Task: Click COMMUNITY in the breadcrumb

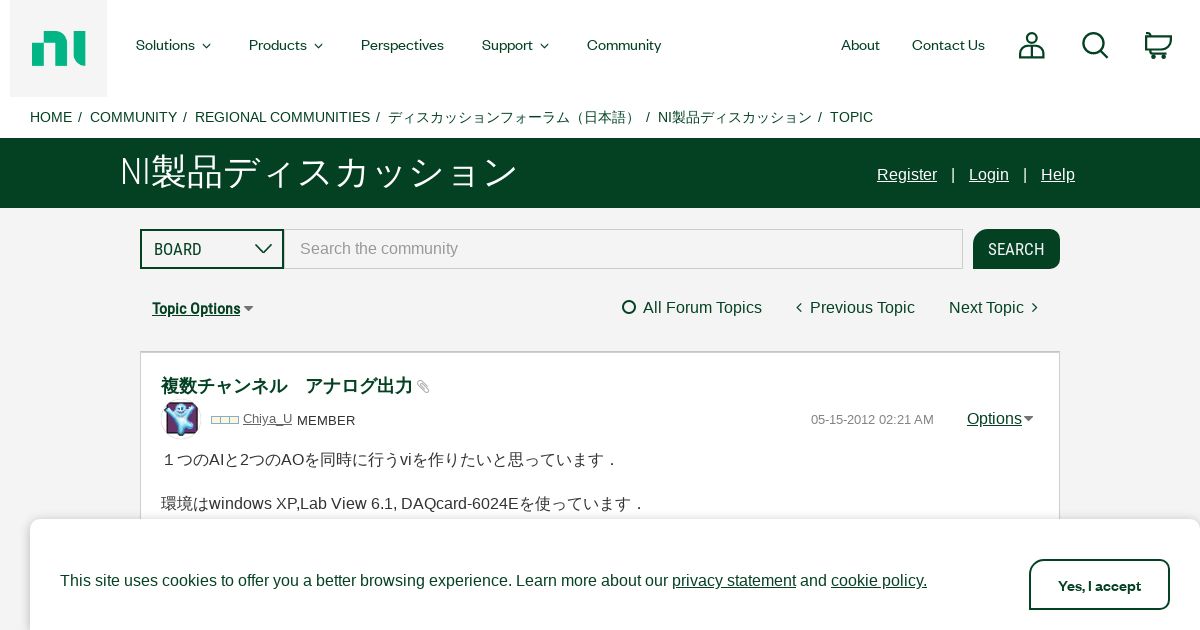Action: pos(133,117)
